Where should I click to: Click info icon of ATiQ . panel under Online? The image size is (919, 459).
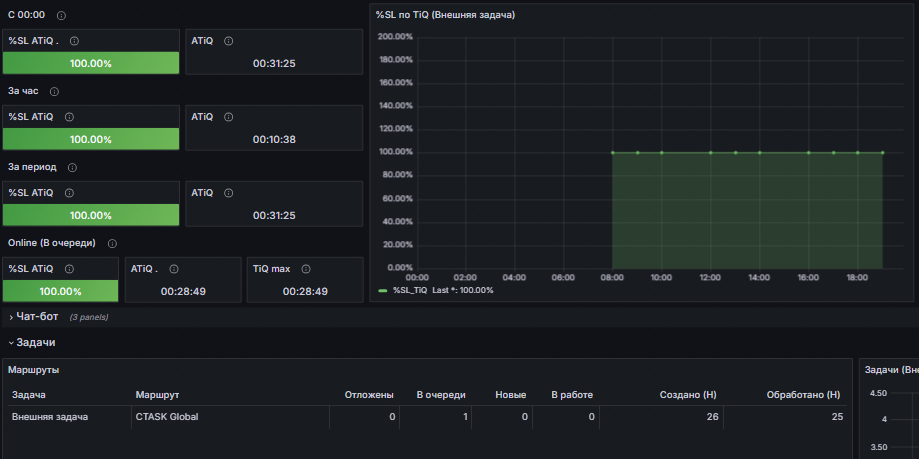coord(173,269)
